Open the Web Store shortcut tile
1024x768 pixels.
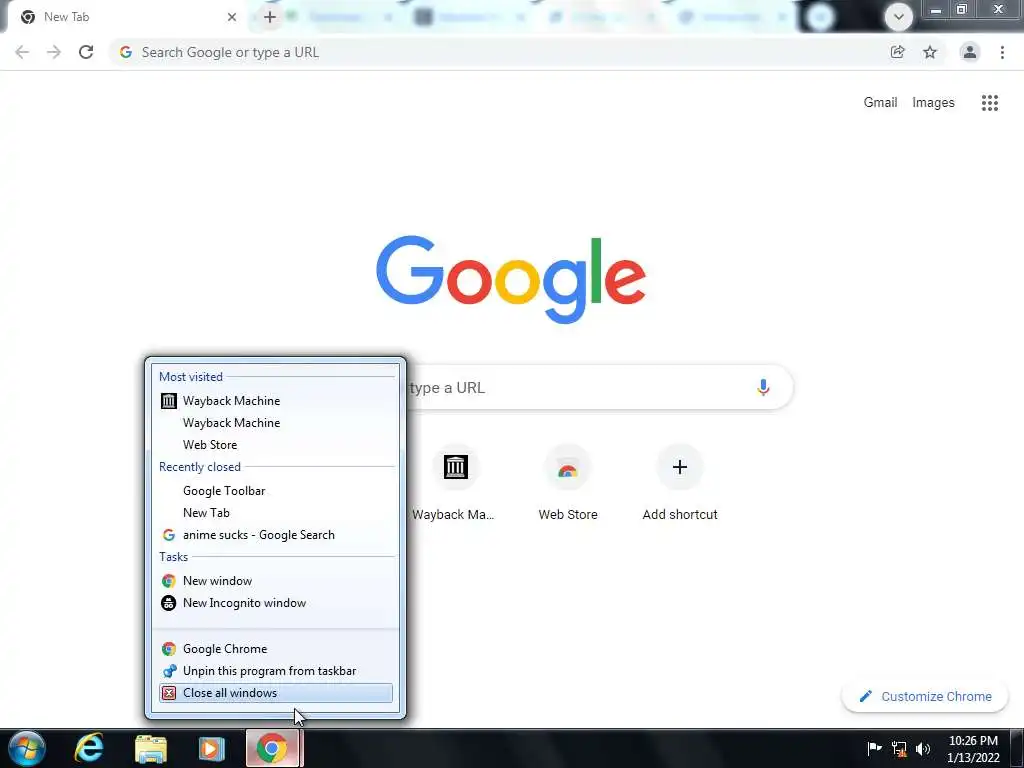(x=568, y=483)
